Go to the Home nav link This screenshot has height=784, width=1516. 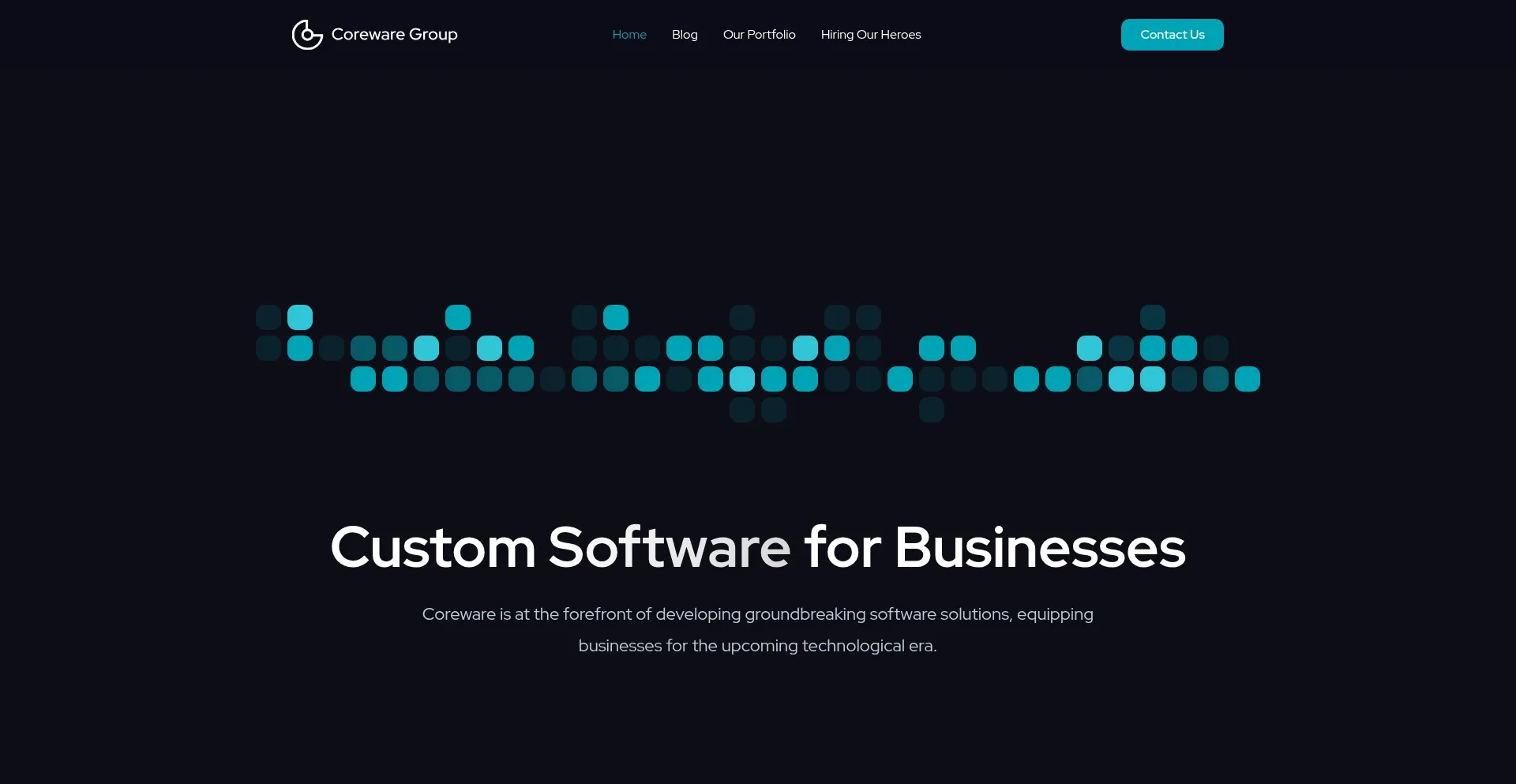pos(629,35)
